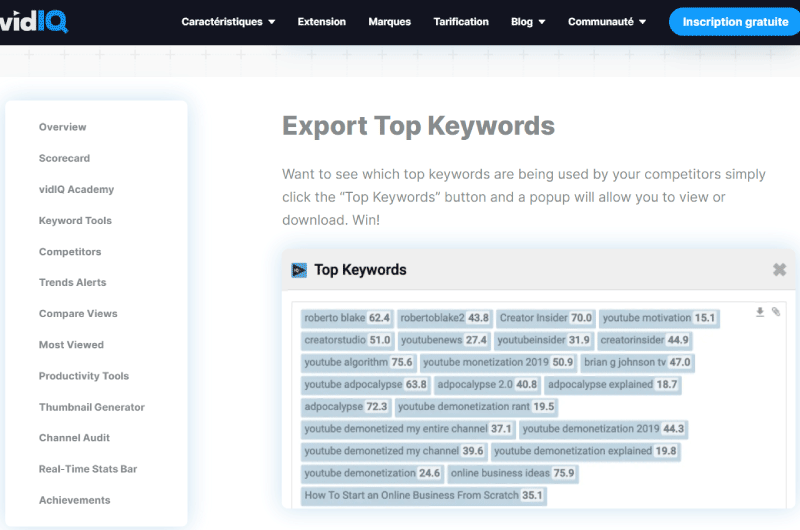Click the paperclip copy icon in keywords panel
Screen dimensions: 800x530
click(776, 312)
